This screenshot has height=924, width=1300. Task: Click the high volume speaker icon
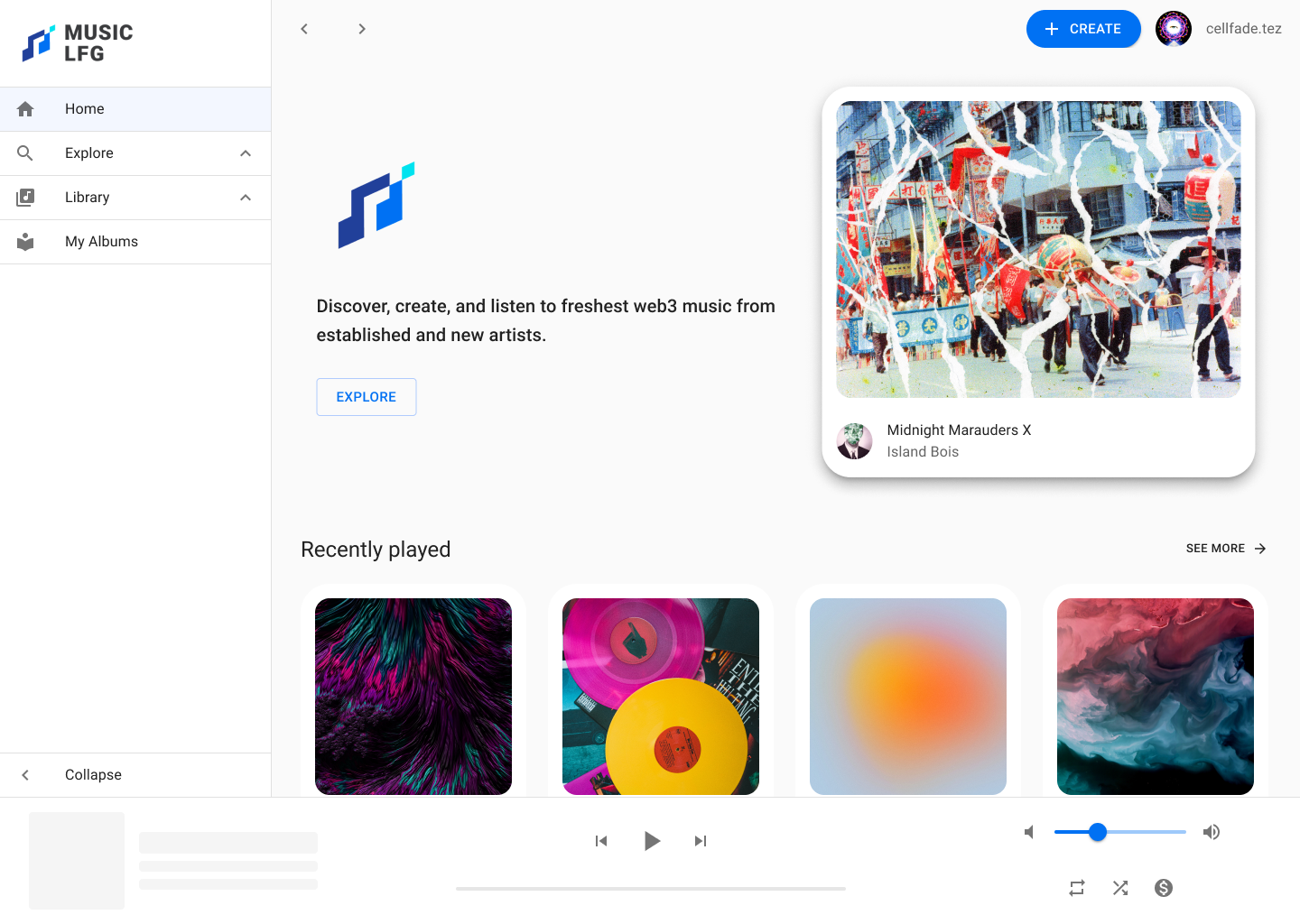click(x=1212, y=832)
